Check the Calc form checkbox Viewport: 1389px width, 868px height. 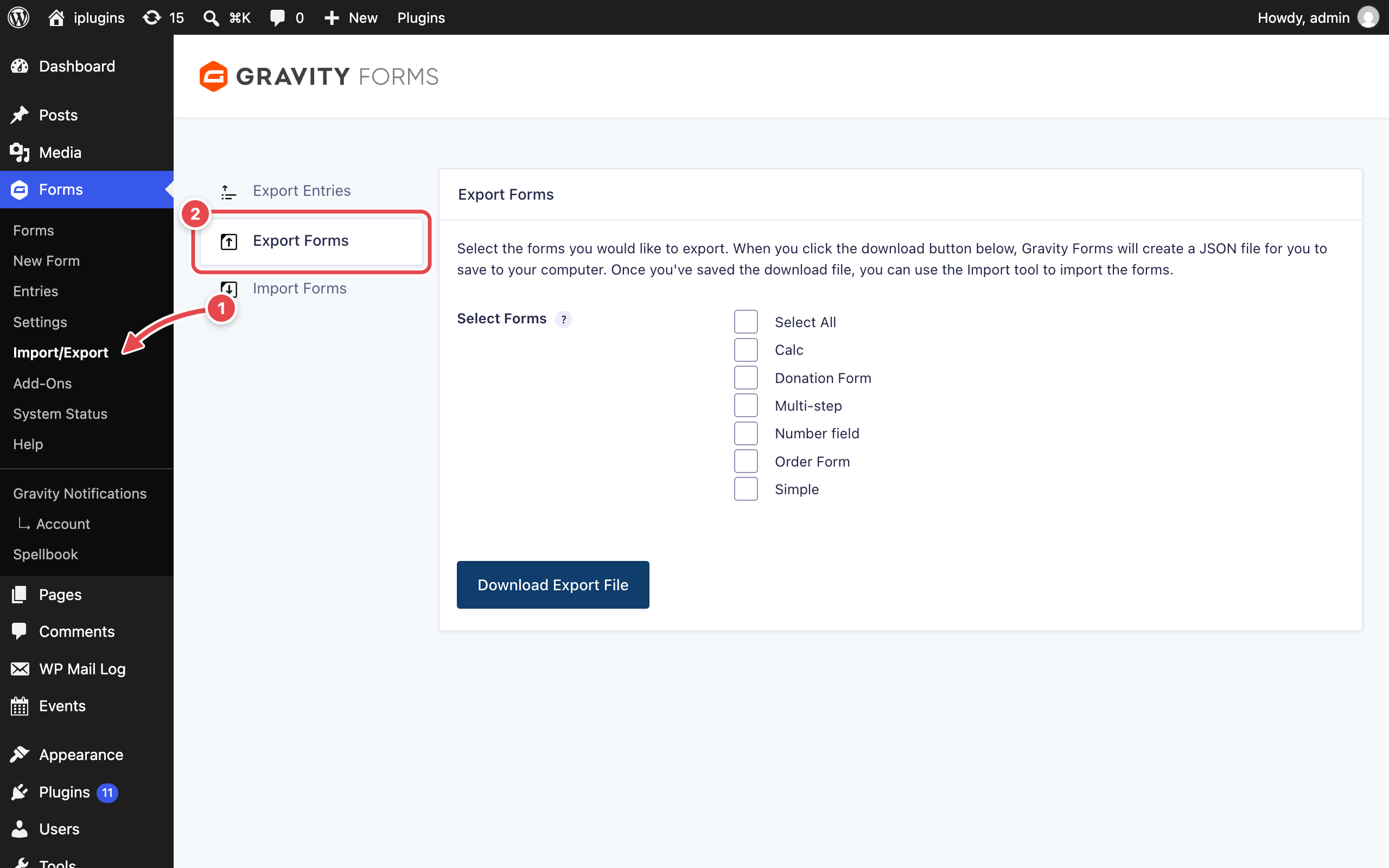point(746,349)
